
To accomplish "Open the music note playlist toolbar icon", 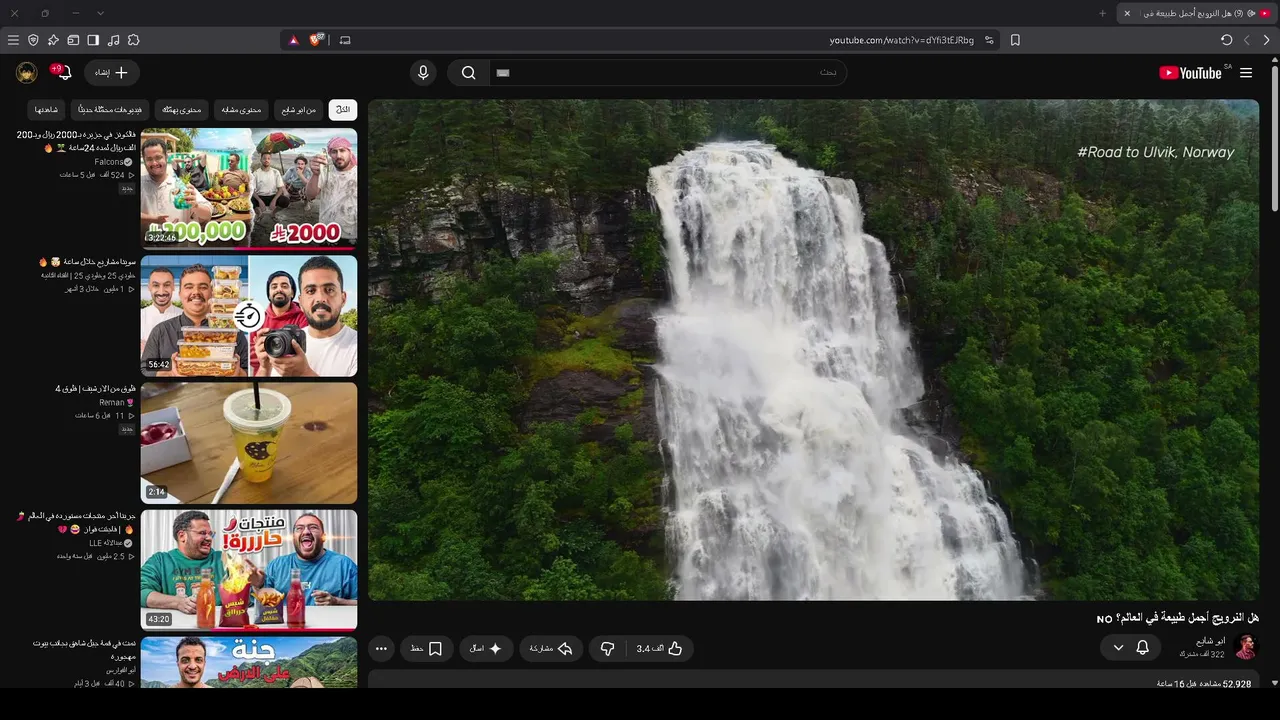I will [113, 40].
